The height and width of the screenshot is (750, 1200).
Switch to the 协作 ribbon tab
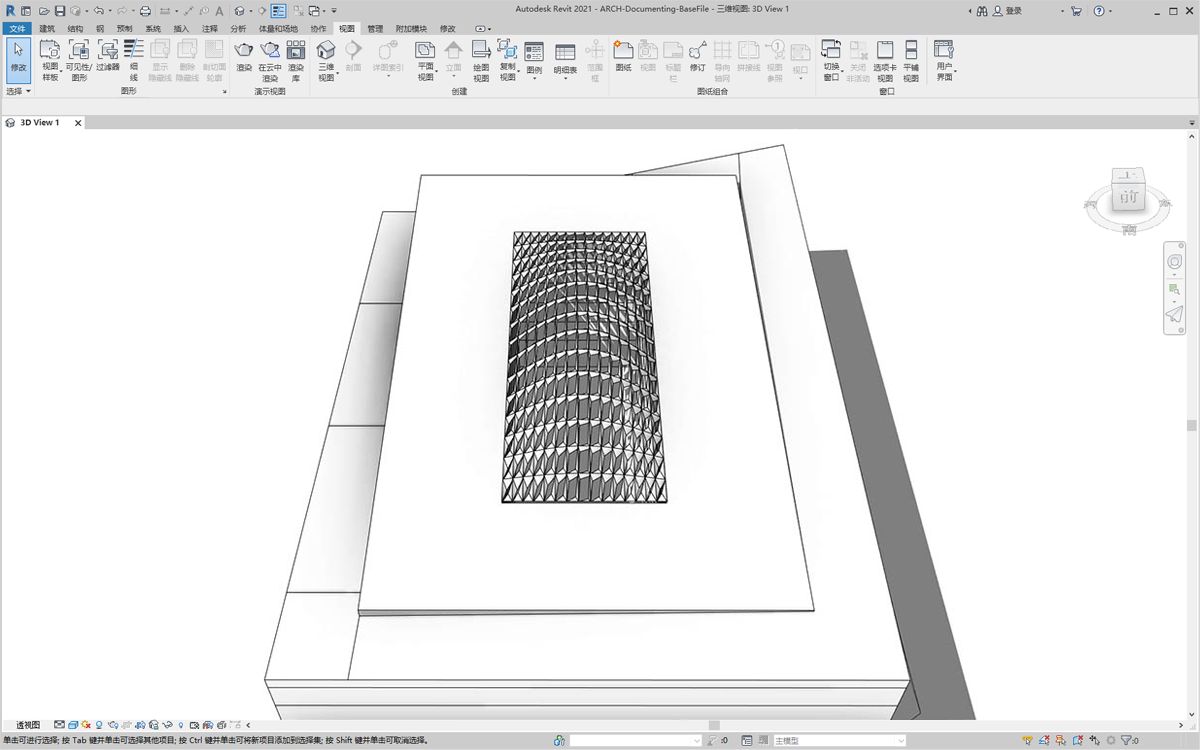click(318, 29)
